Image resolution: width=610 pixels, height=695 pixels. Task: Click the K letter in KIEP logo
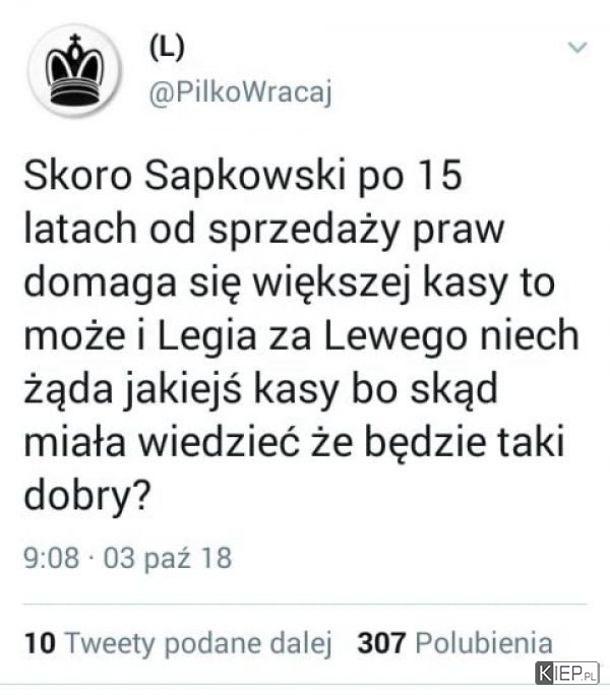[x=544, y=673]
